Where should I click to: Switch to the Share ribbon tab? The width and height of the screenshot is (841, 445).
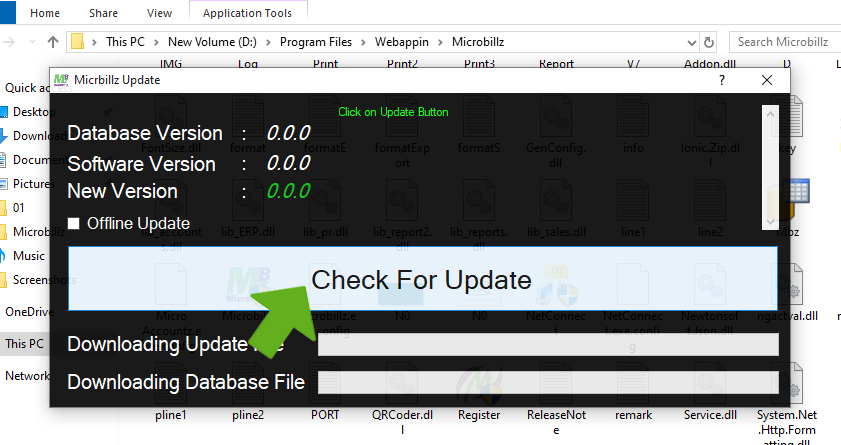pos(103,13)
